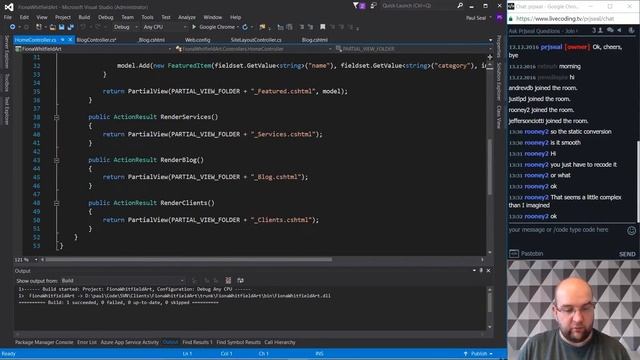640x360 pixels.
Task: Click the Save file icon
Action: 61,27
